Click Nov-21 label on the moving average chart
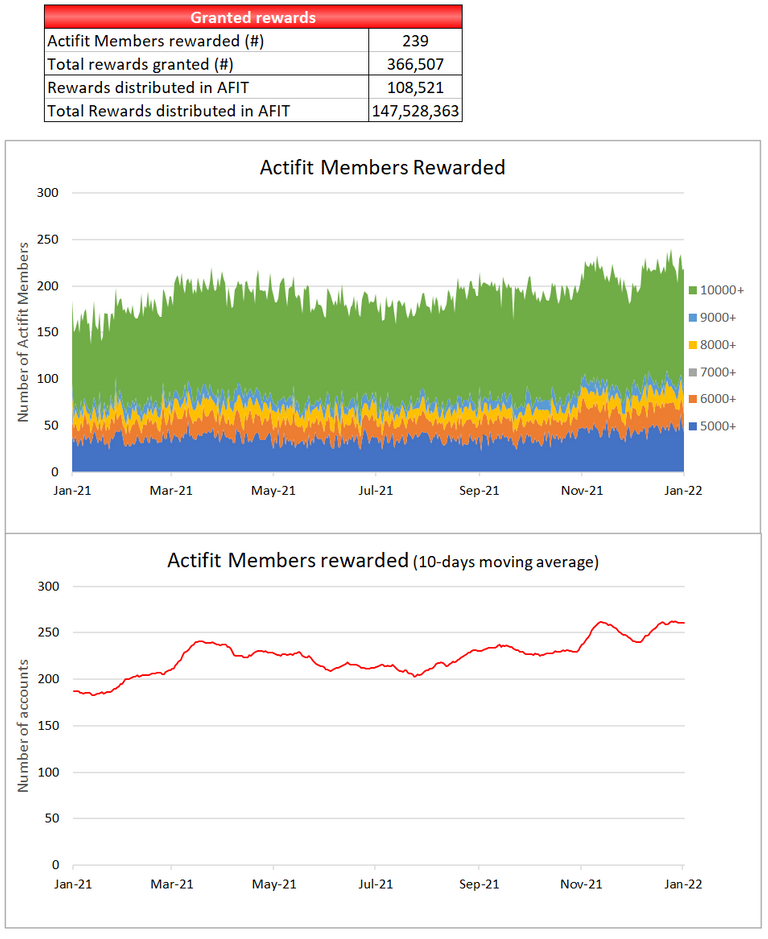768x939 pixels. click(581, 884)
